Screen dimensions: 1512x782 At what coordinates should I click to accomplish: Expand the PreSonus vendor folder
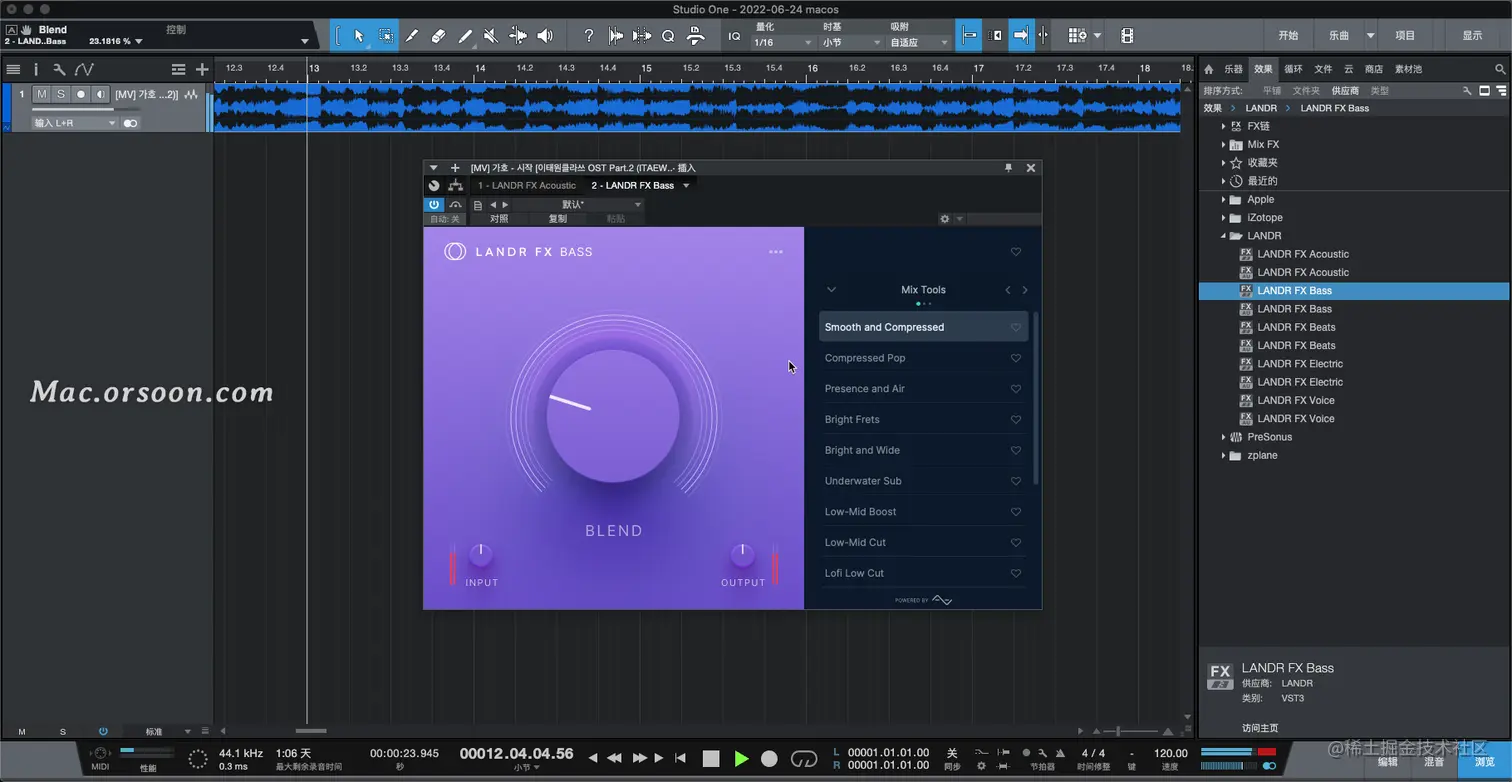[1224, 437]
